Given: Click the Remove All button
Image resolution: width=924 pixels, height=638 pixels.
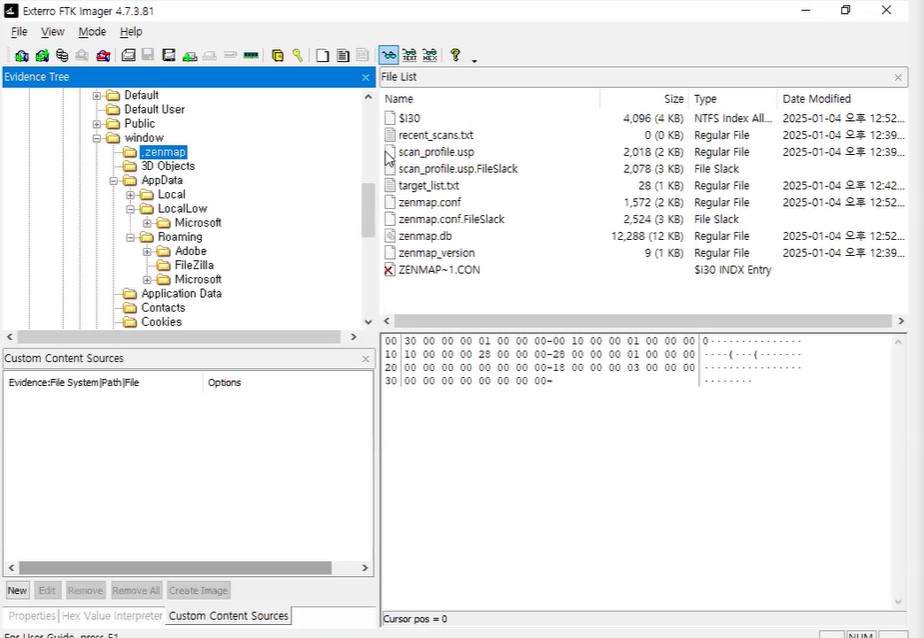Looking at the screenshot, I should 136,590.
